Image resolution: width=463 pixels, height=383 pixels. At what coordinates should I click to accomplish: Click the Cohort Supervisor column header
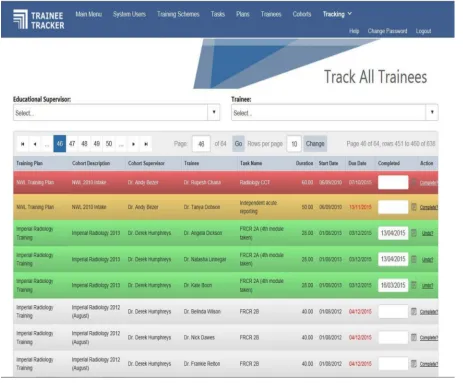(x=146, y=163)
